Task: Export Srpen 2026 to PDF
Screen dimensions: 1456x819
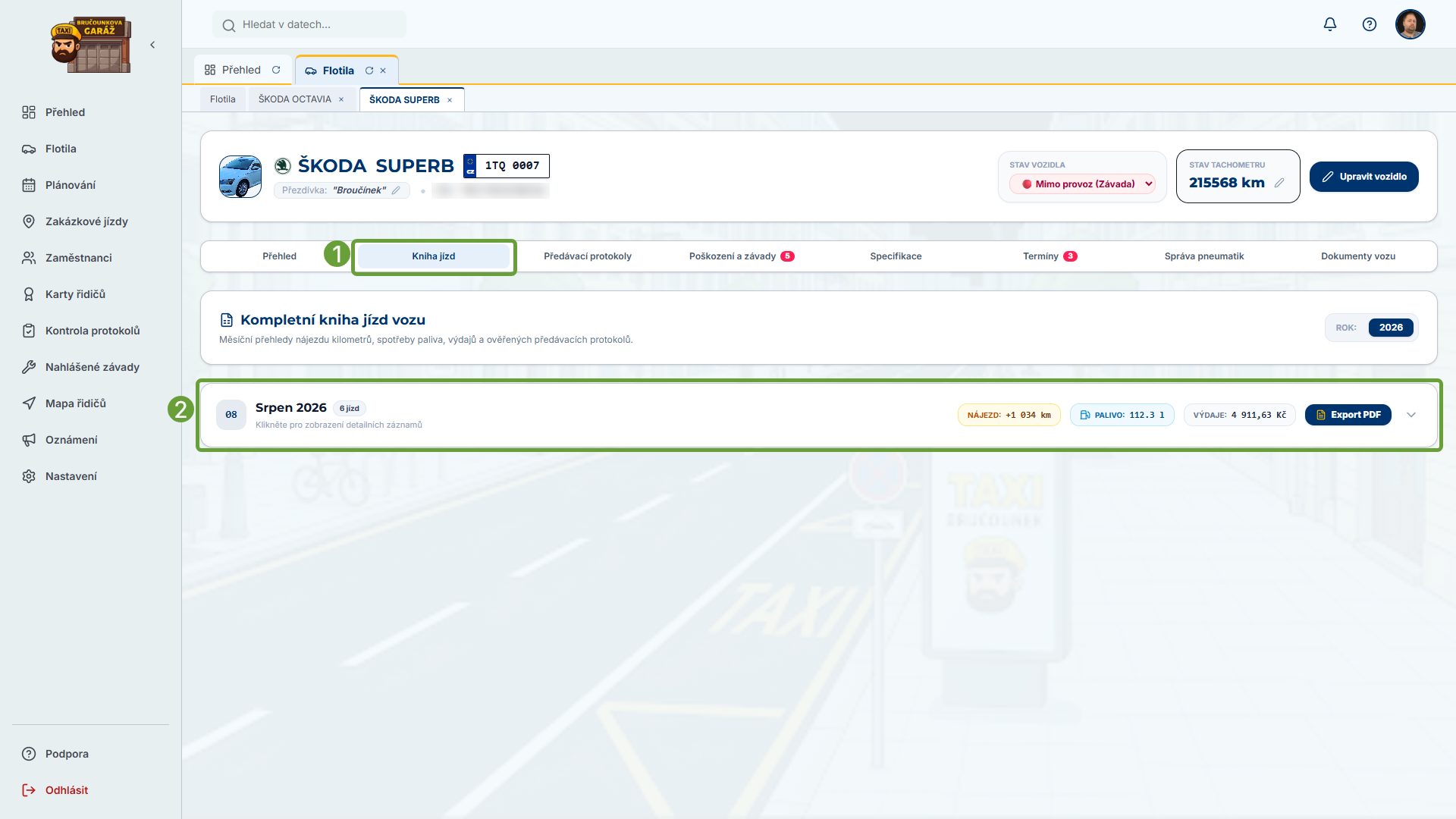Action: (1348, 415)
